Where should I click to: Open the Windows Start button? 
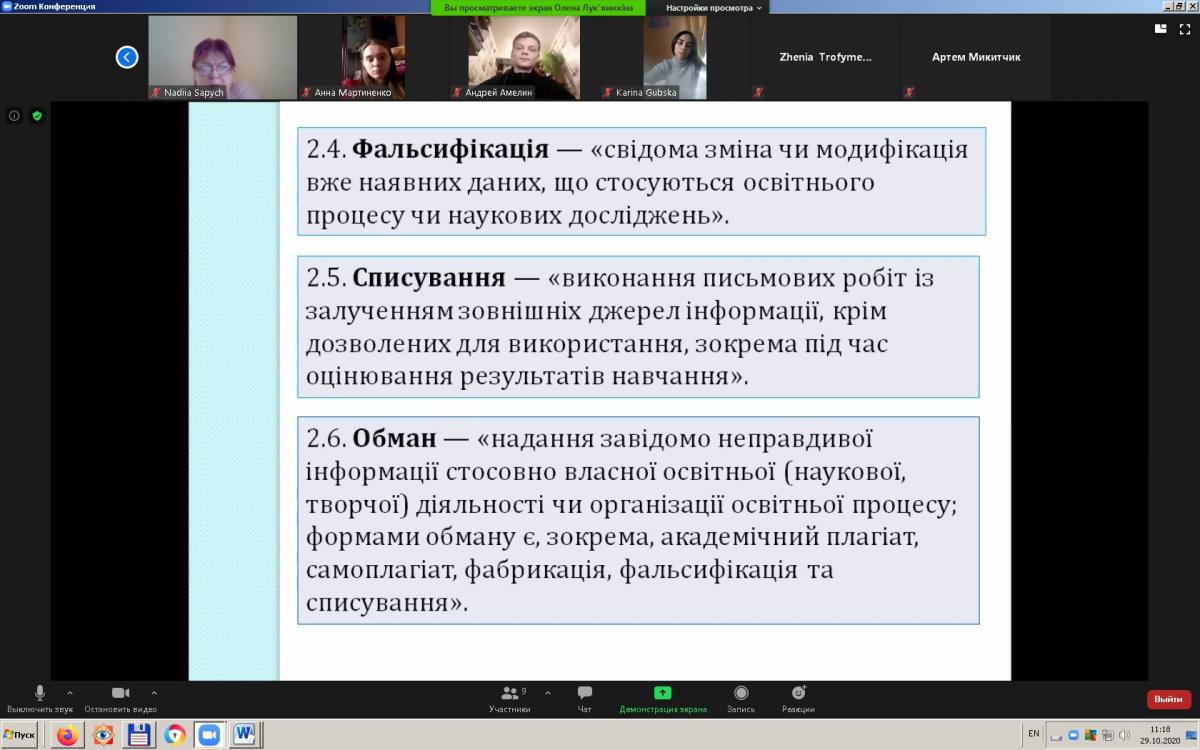point(20,735)
